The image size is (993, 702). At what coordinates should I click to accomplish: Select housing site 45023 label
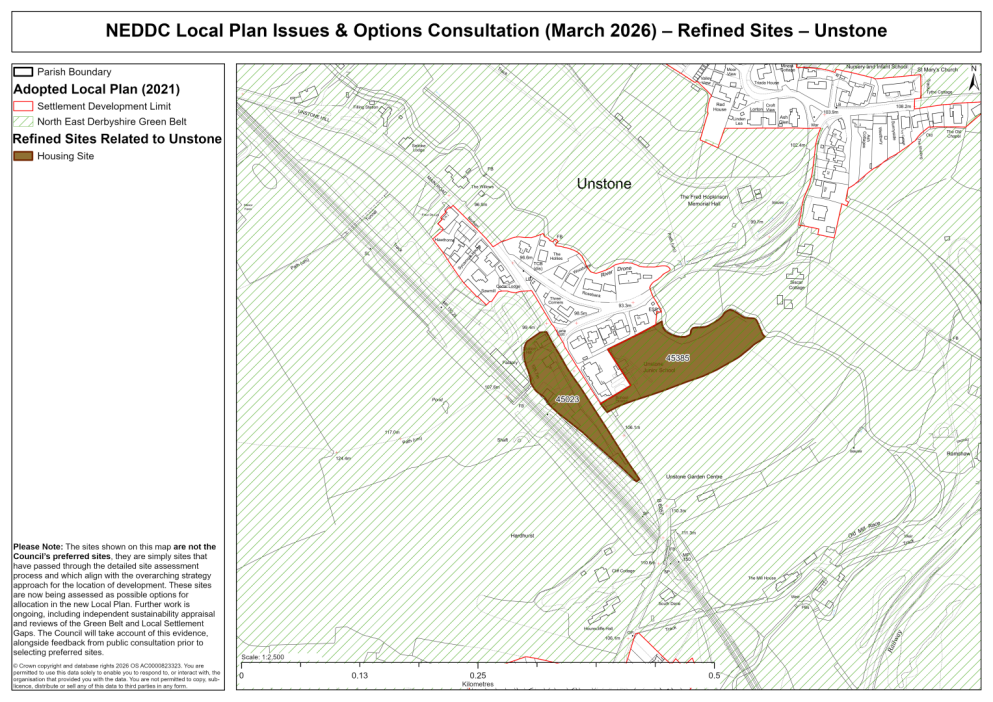tap(565, 399)
